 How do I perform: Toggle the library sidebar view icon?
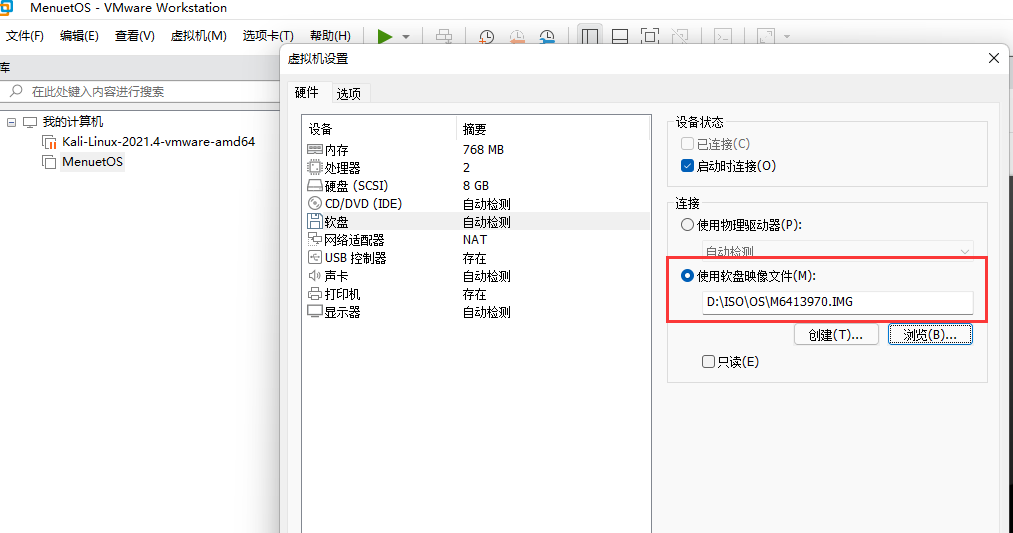[590, 36]
